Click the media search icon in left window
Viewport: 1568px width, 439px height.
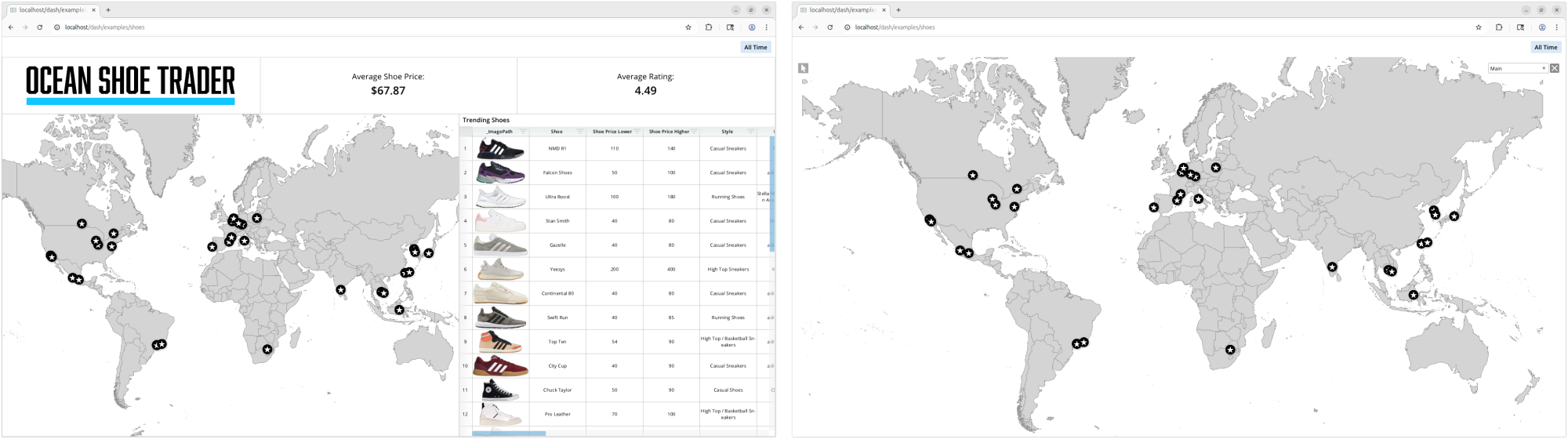(x=731, y=27)
